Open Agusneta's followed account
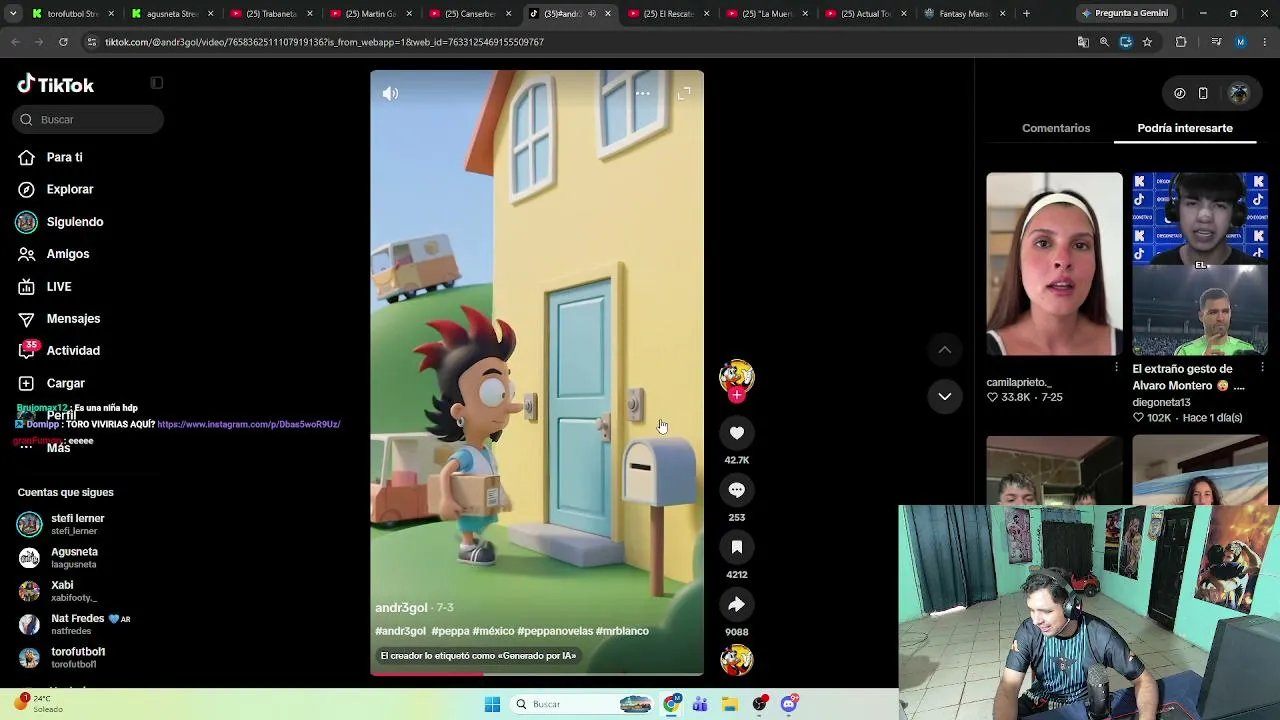The height and width of the screenshot is (720, 1280). point(58,557)
